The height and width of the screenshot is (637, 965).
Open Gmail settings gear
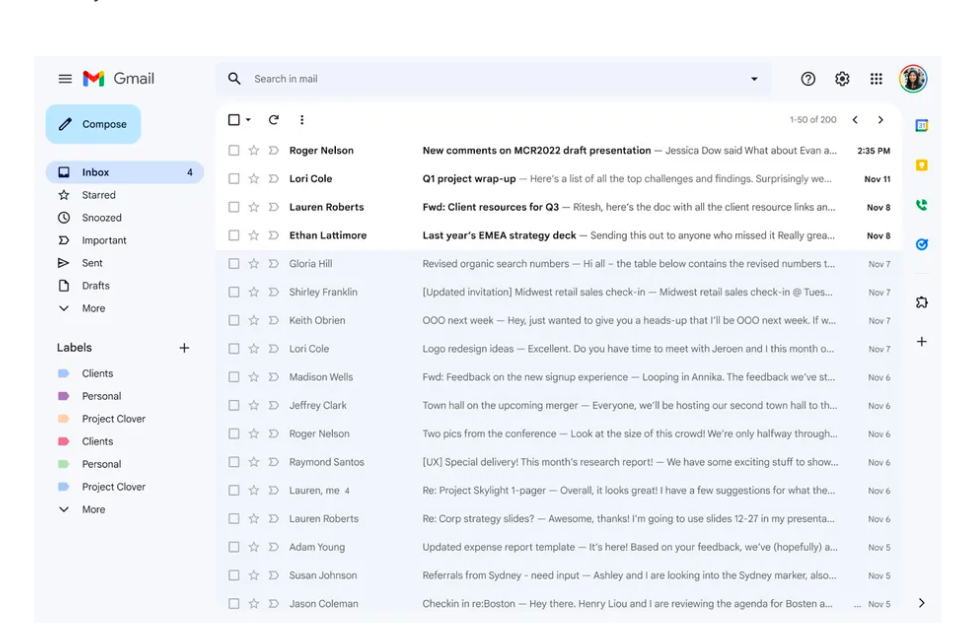tap(841, 78)
